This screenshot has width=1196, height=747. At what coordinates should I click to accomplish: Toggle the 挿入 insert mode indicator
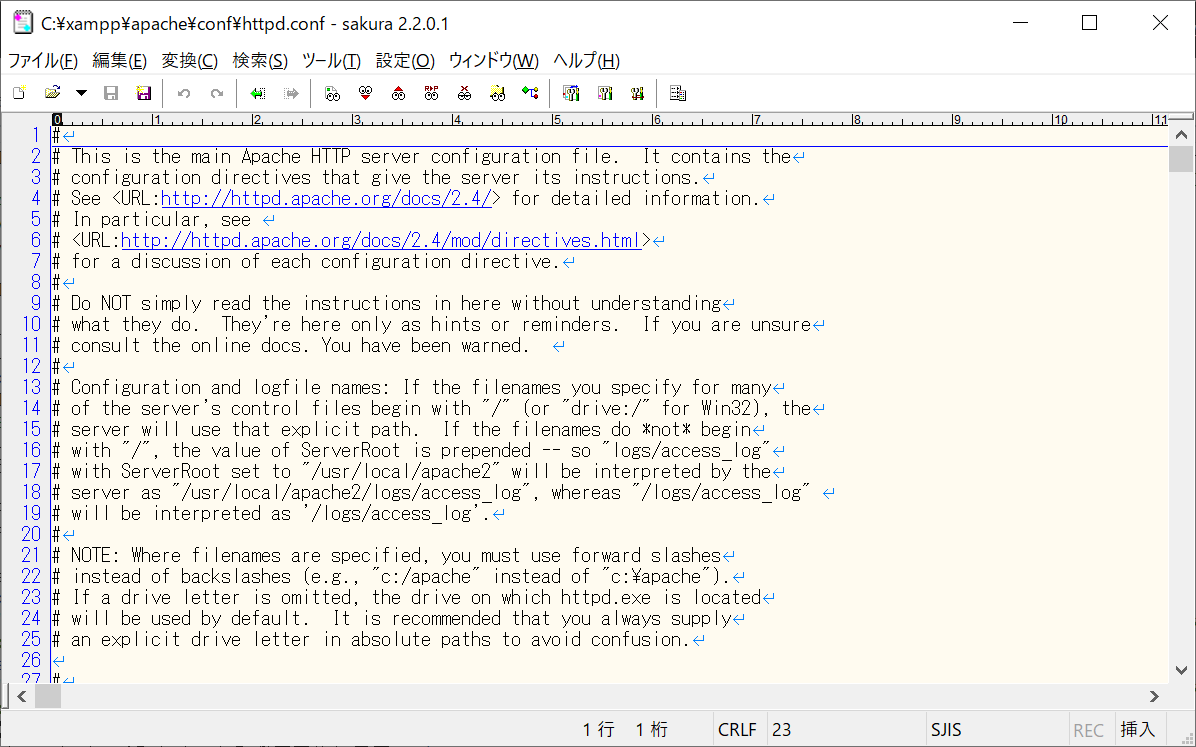(x=1137, y=729)
